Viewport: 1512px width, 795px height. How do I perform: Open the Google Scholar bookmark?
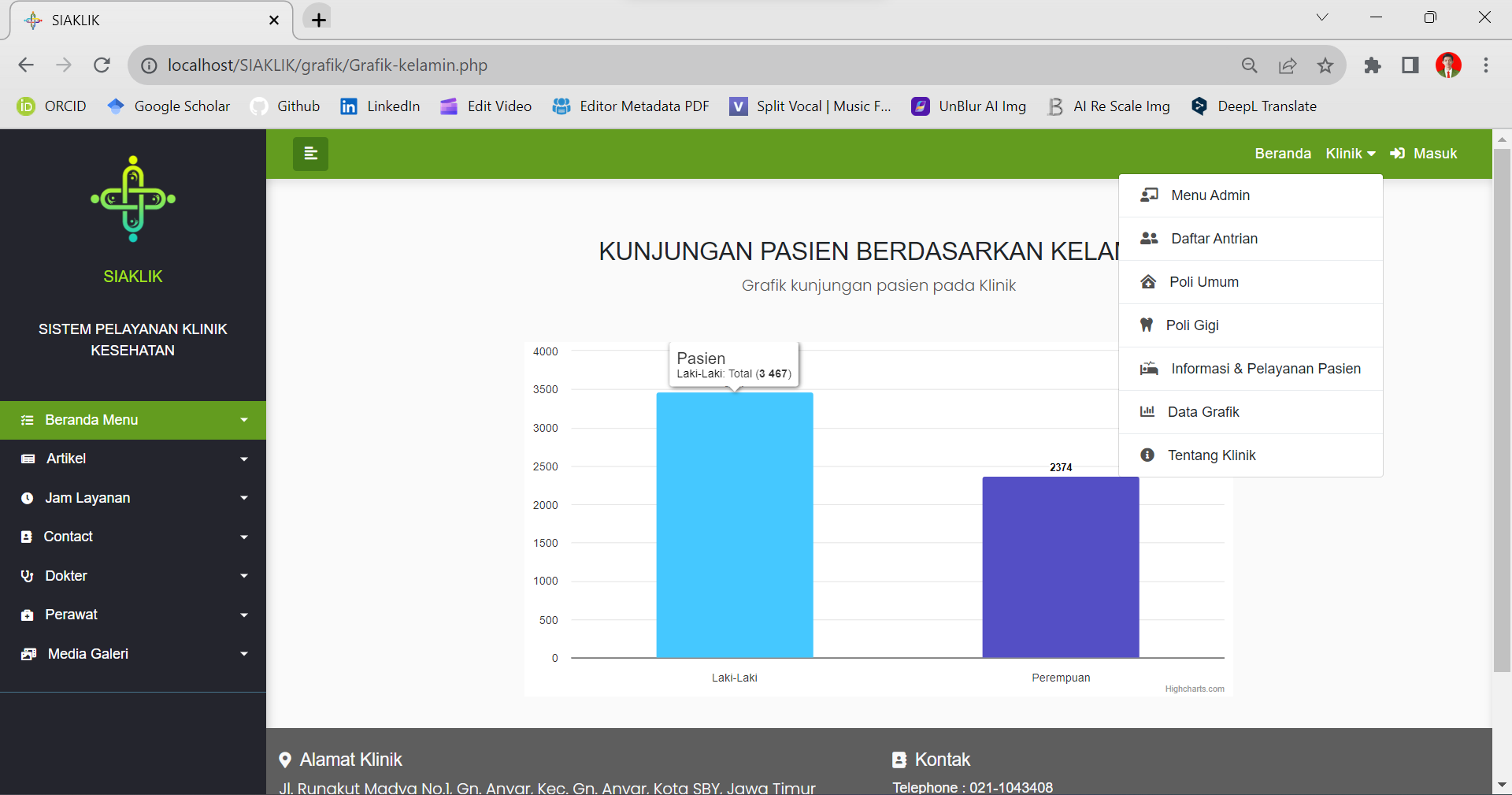pyautogui.click(x=169, y=106)
